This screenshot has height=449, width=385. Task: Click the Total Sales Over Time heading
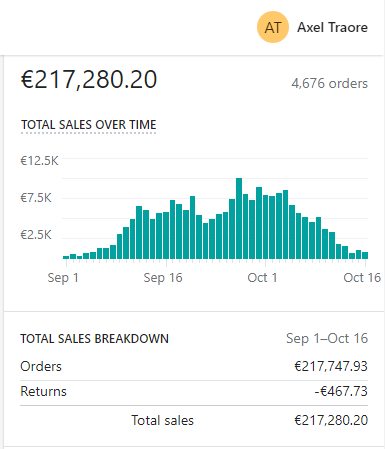pos(88,125)
